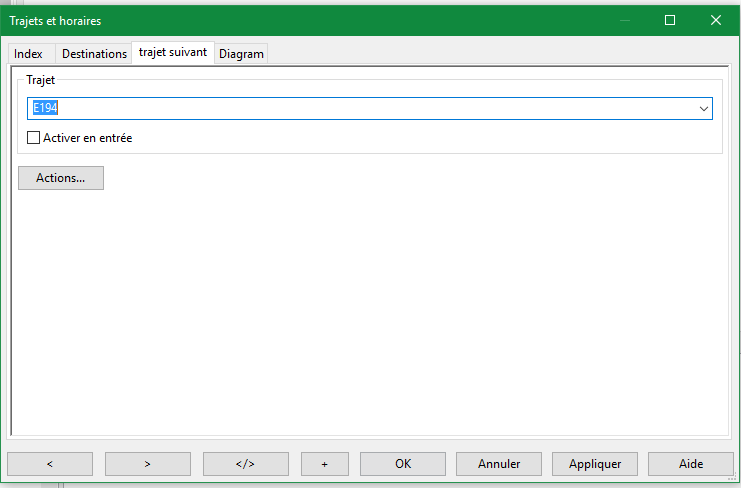Go to next record with > button
Image resolution: width=741 pixels, height=488 pixels.
(148, 464)
